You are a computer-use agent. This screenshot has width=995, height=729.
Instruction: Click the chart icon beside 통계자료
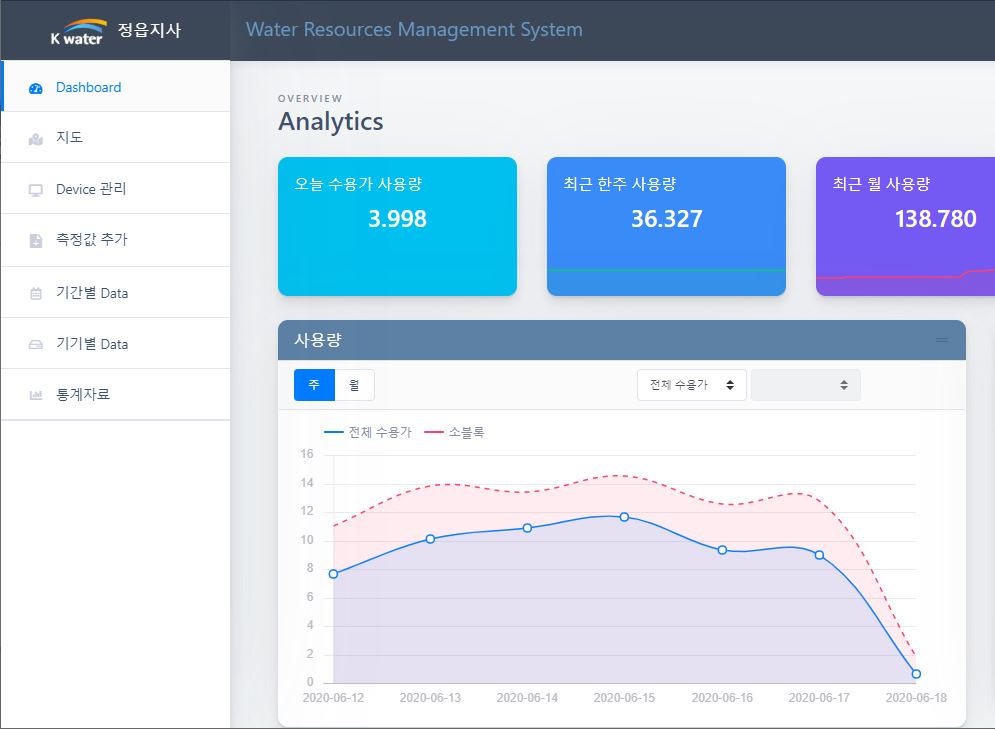pyautogui.click(x=36, y=395)
